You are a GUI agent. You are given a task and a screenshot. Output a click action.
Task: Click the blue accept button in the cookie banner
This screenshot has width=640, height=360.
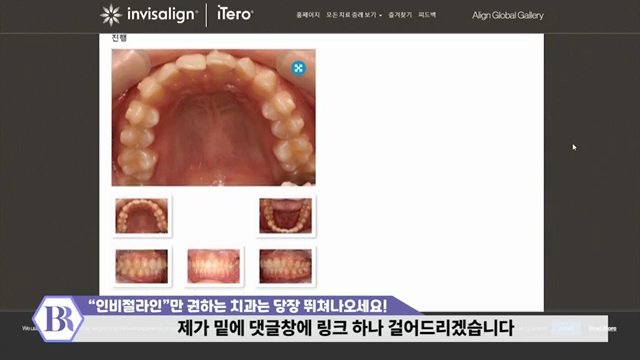point(566,329)
